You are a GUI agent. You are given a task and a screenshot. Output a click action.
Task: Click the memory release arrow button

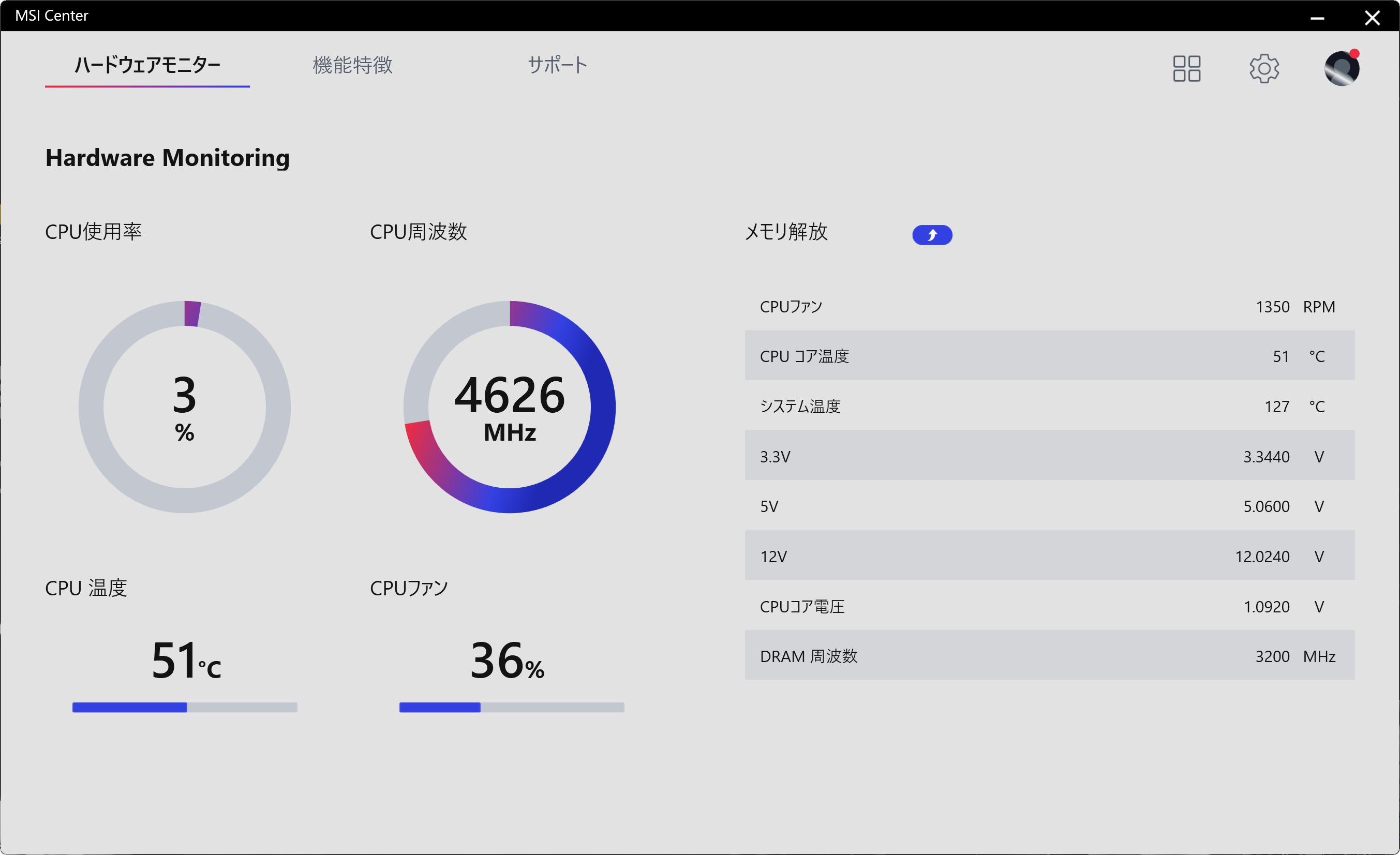(x=932, y=235)
